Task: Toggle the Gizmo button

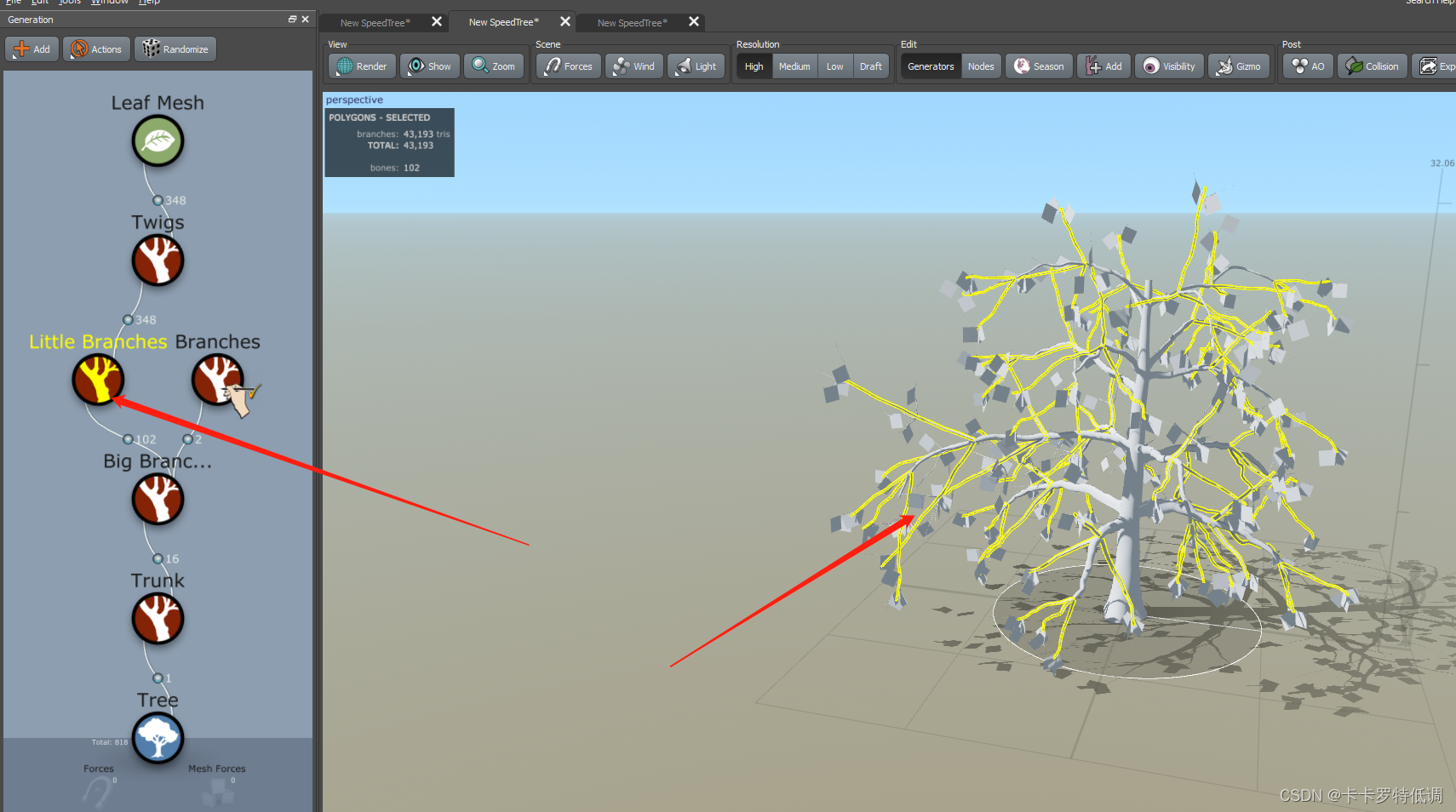Action: [1239, 66]
